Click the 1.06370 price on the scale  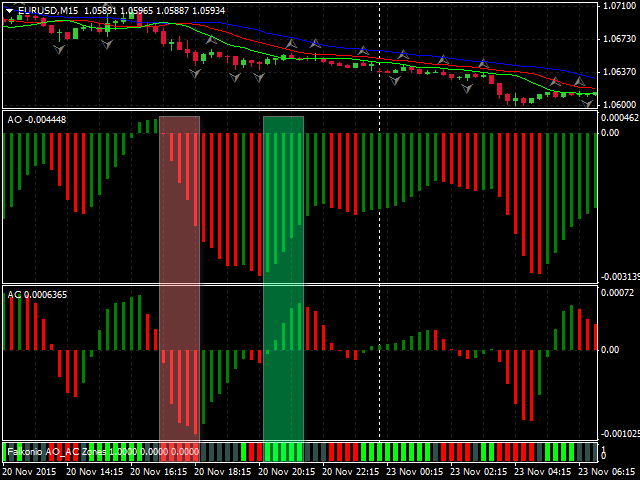point(619,71)
